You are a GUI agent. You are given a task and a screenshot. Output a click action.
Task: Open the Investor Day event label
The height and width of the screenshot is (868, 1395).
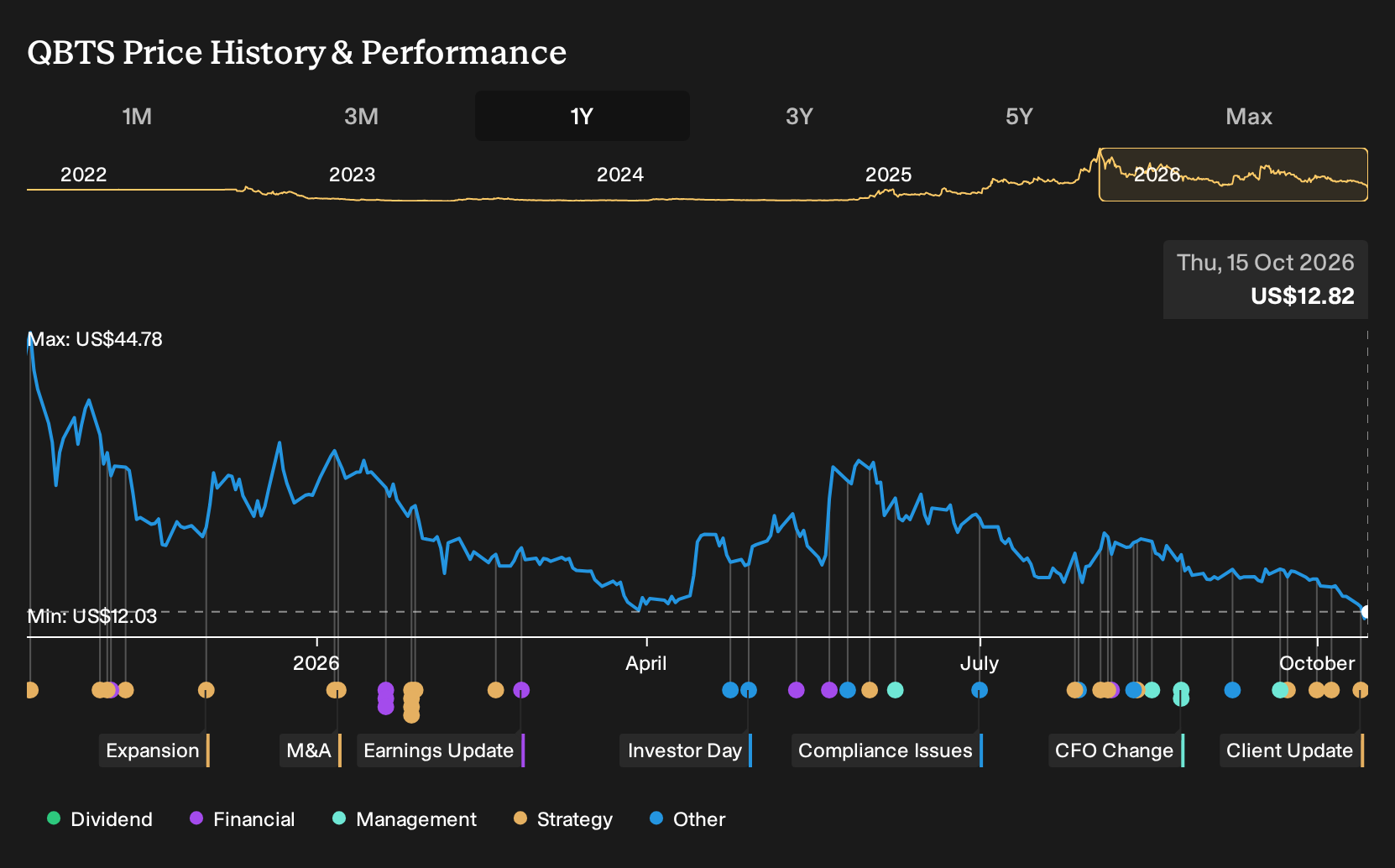pyautogui.click(x=686, y=750)
